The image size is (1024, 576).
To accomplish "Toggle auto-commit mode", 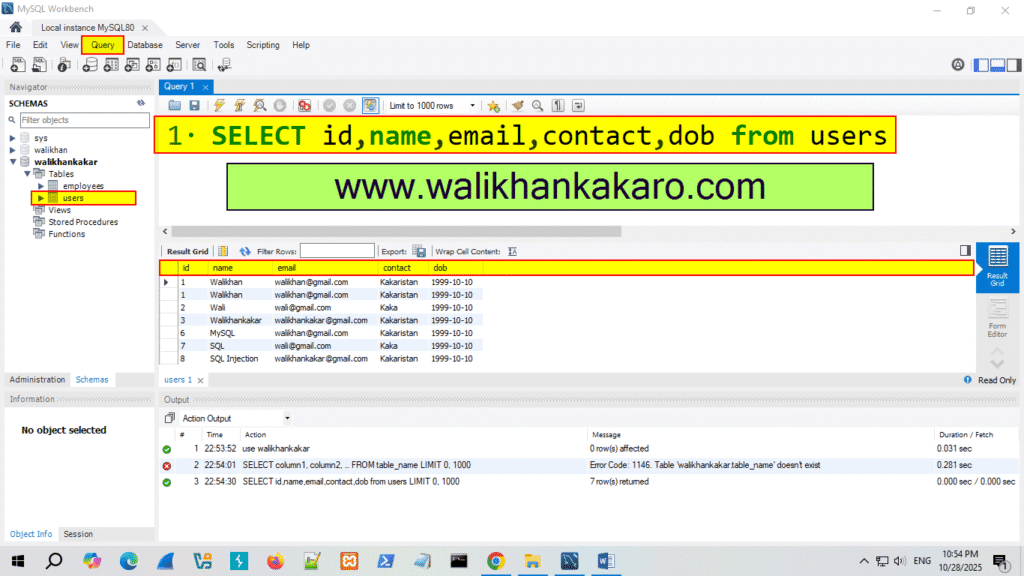I will [x=371, y=105].
